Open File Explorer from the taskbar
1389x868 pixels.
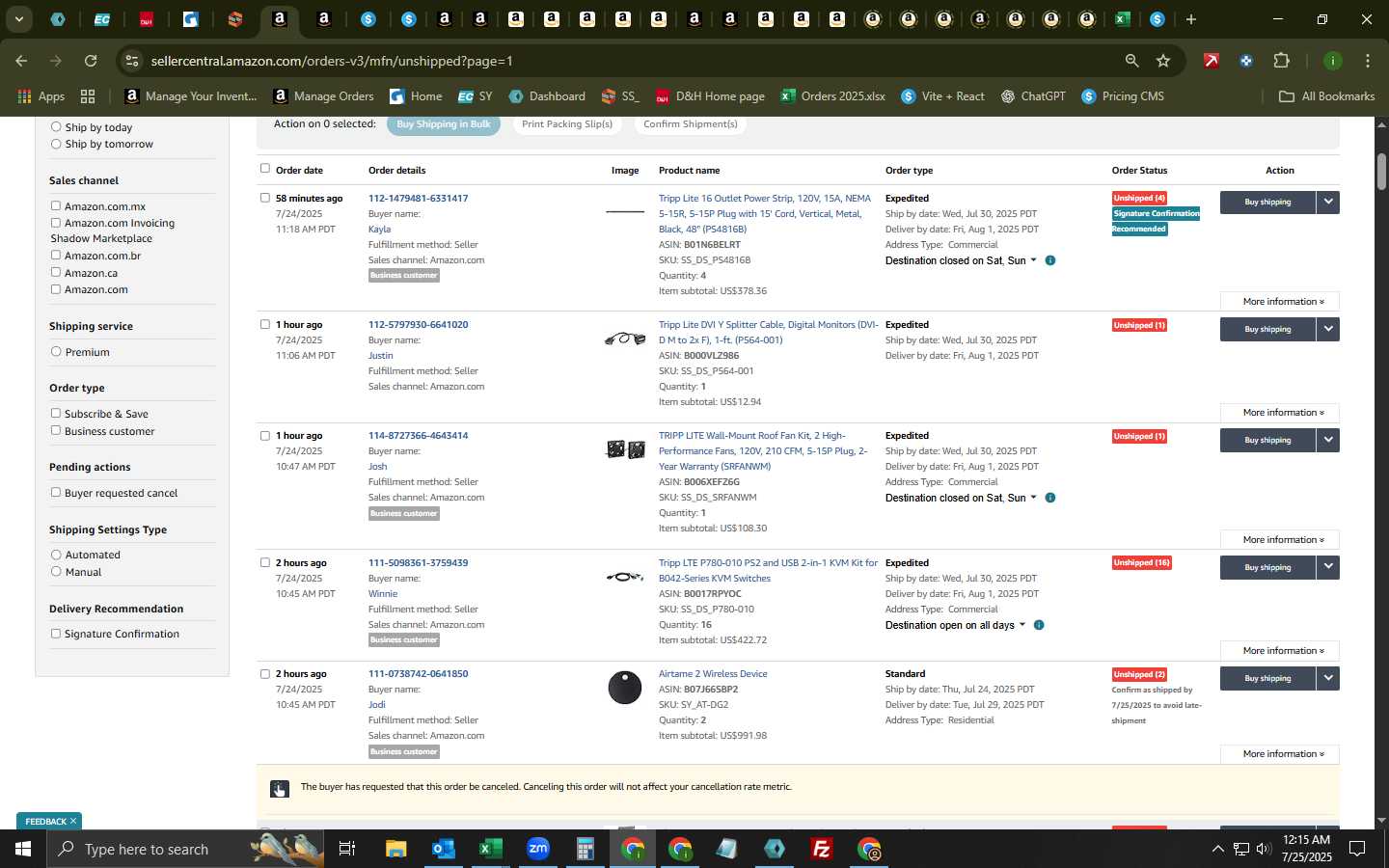pyautogui.click(x=395, y=849)
